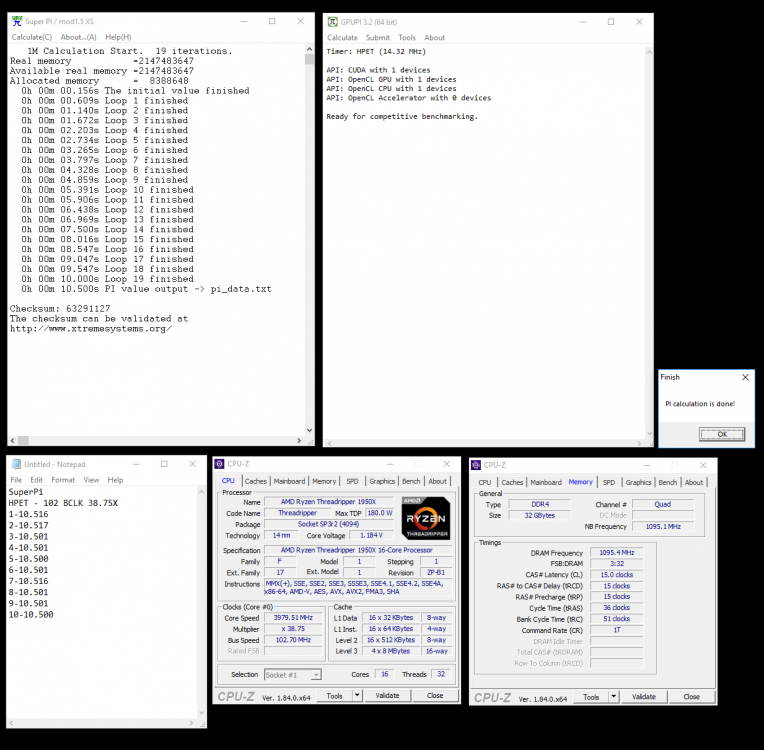This screenshot has height=750, width=764.
Task: Open Tools dropdown arrow in left CPU-Z
Action: tap(357, 696)
